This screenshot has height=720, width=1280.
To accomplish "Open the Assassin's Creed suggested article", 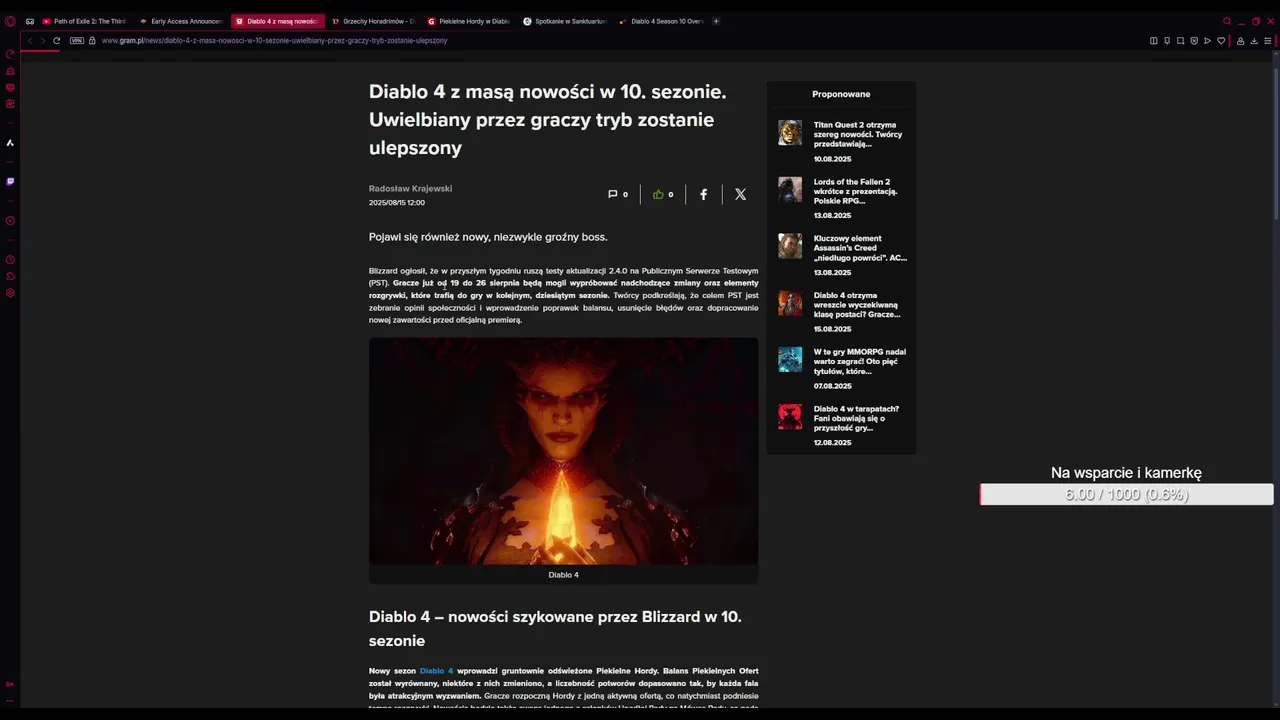I will point(860,248).
